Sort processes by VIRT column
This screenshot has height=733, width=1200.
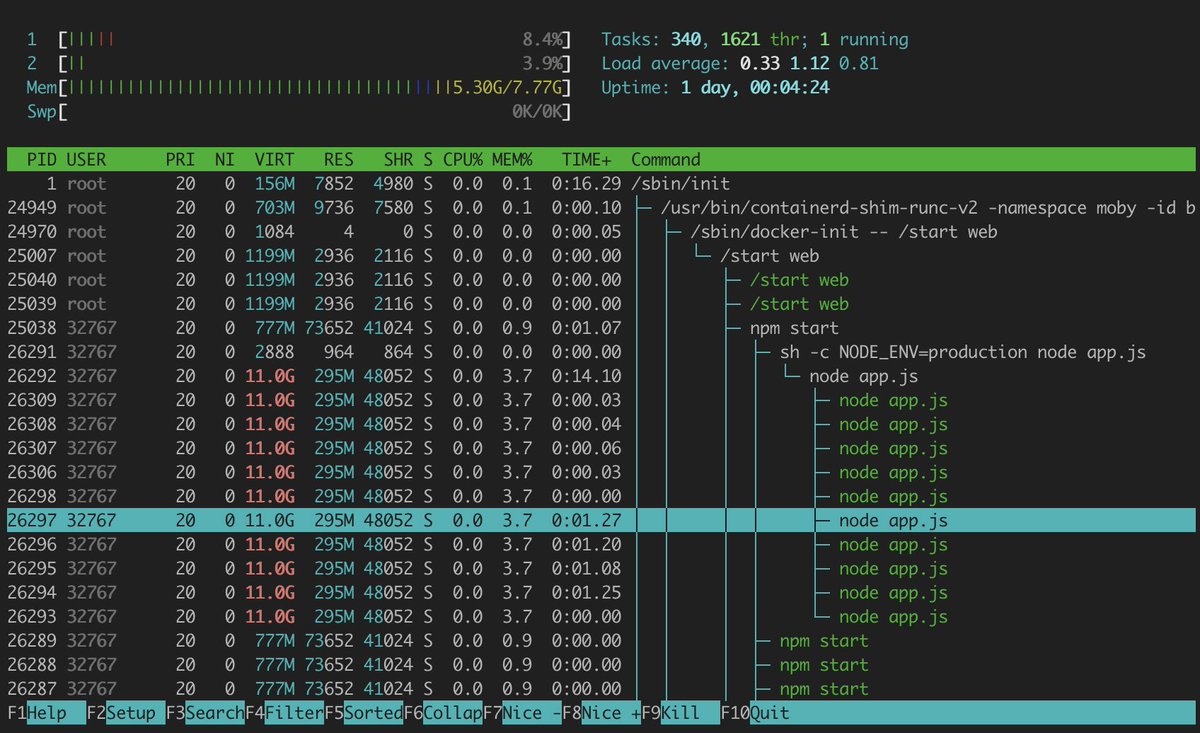point(274,159)
